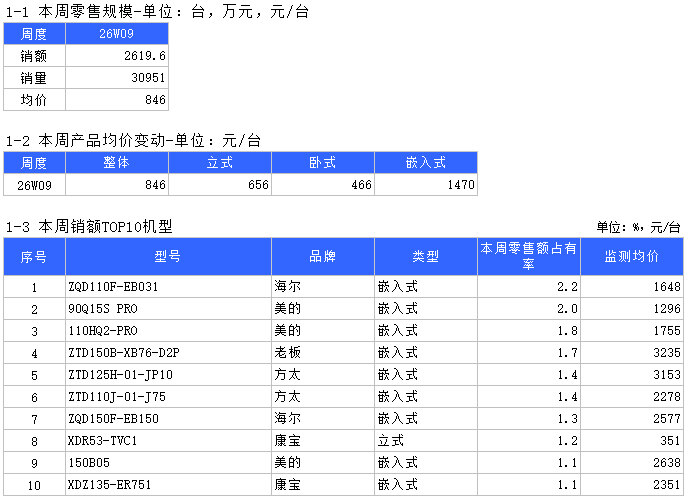Select the 立式 column header in table 1-2
The image size is (688, 503).
220,162
